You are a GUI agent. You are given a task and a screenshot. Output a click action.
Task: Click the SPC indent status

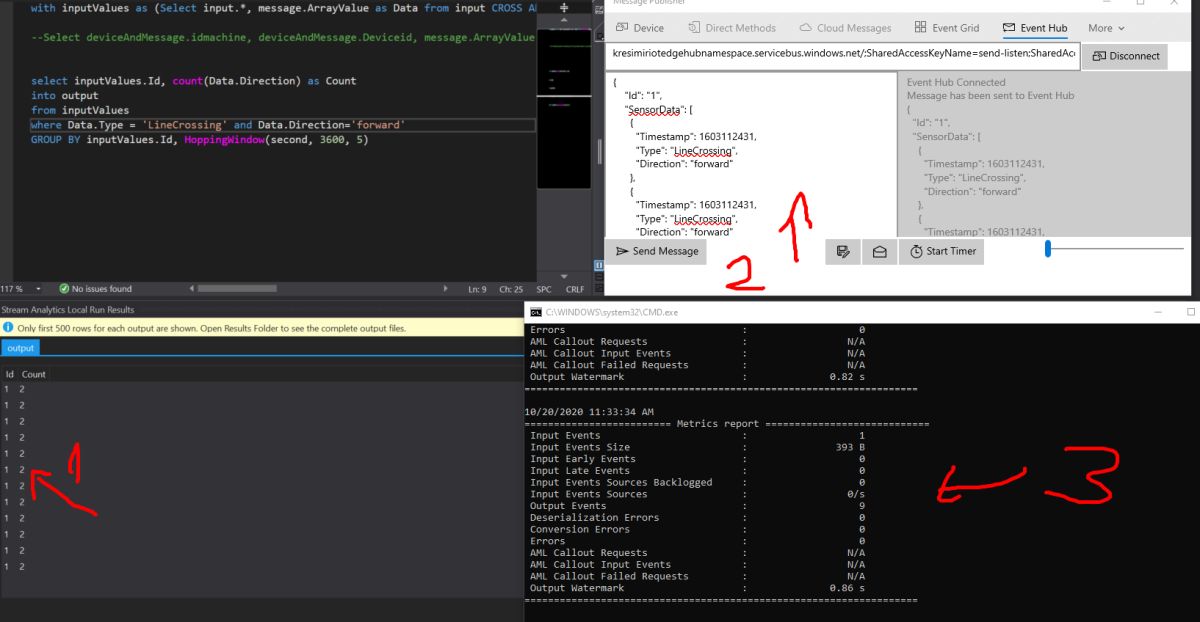[x=544, y=289]
